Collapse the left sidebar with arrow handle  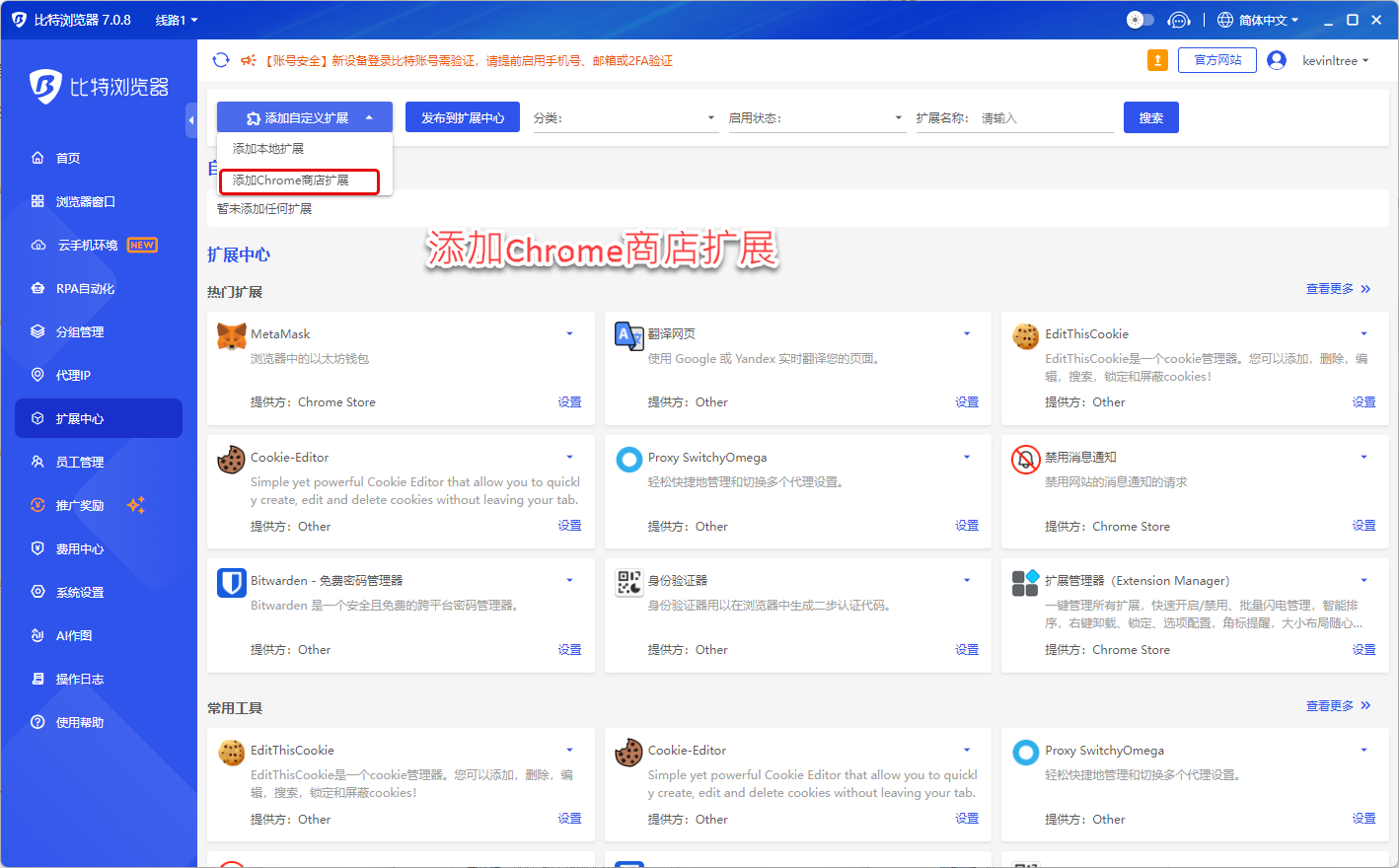click(x=191, y=120)
